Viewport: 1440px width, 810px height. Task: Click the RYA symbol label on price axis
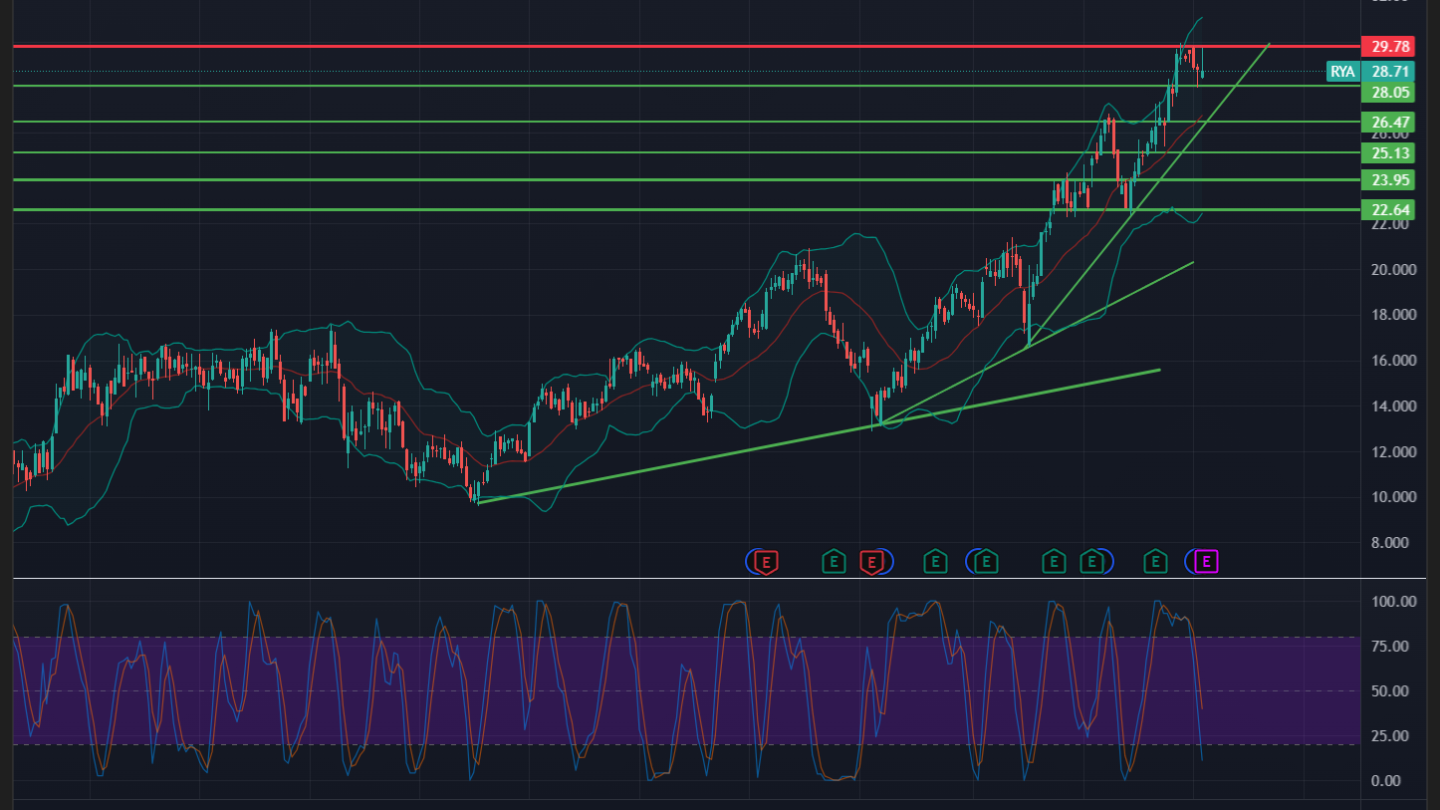click(x=1342, y=72)
